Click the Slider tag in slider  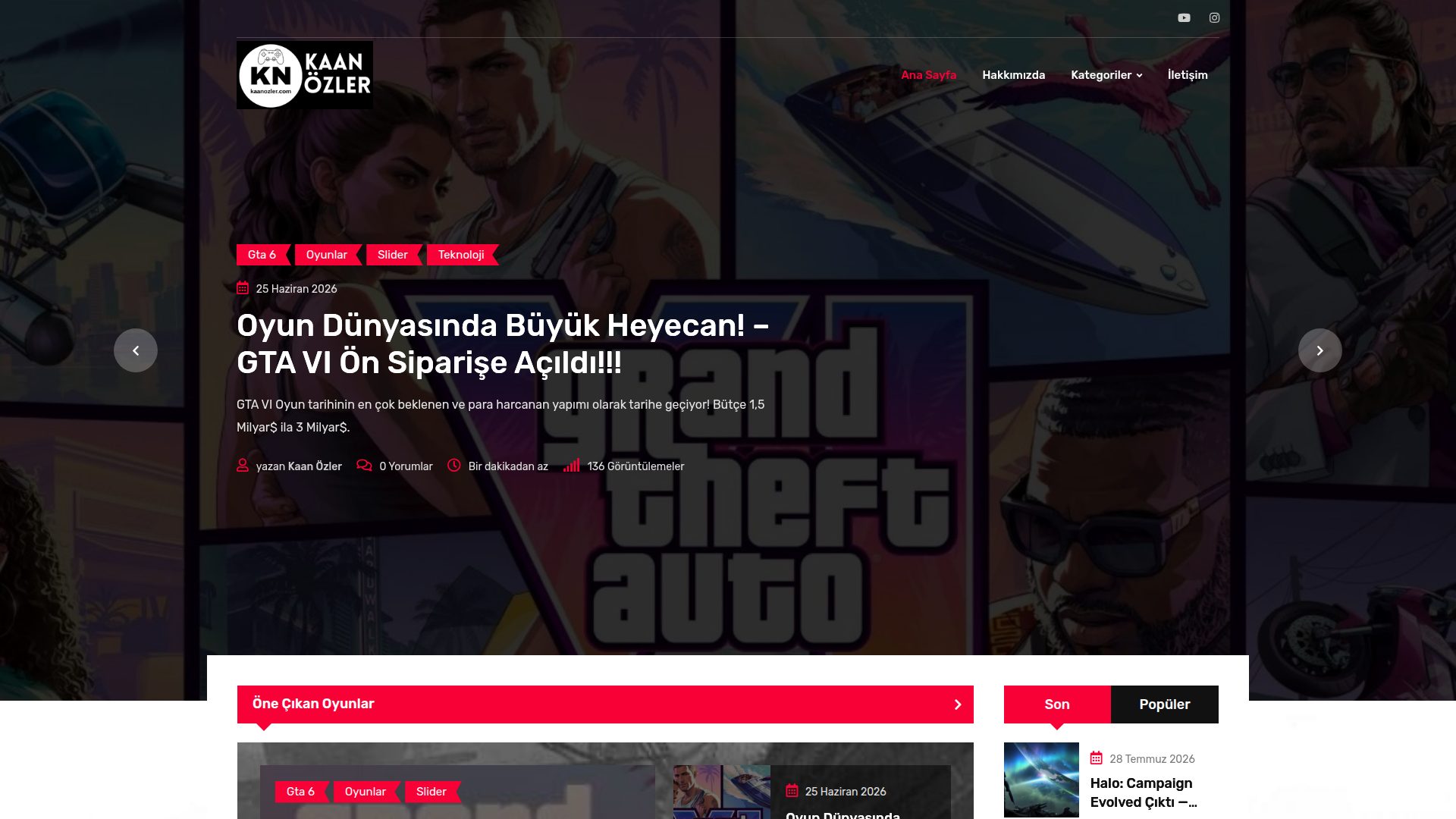(393, 255)
